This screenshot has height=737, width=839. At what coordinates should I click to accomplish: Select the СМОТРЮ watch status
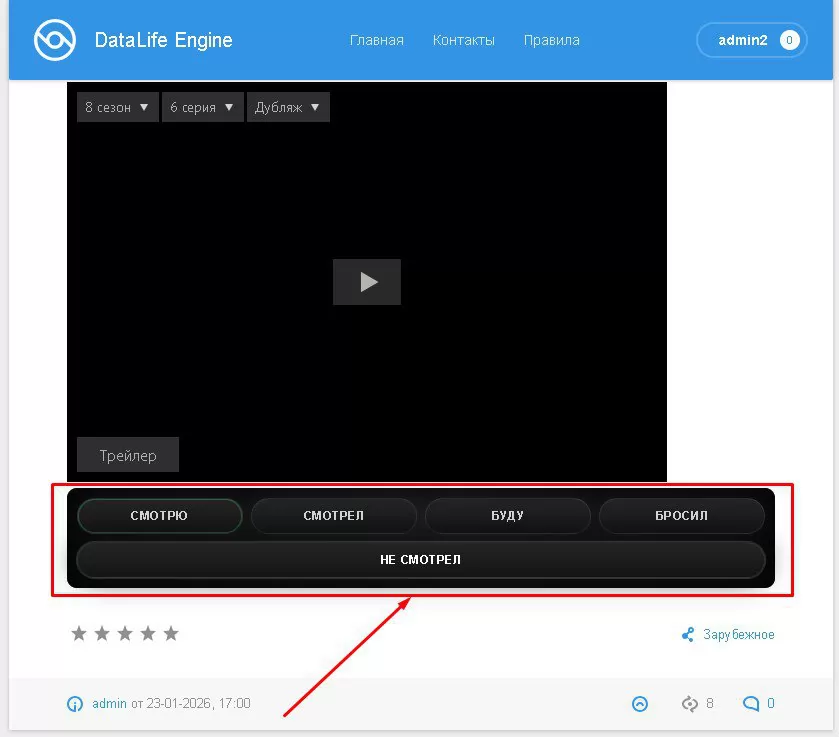(159, 516)
